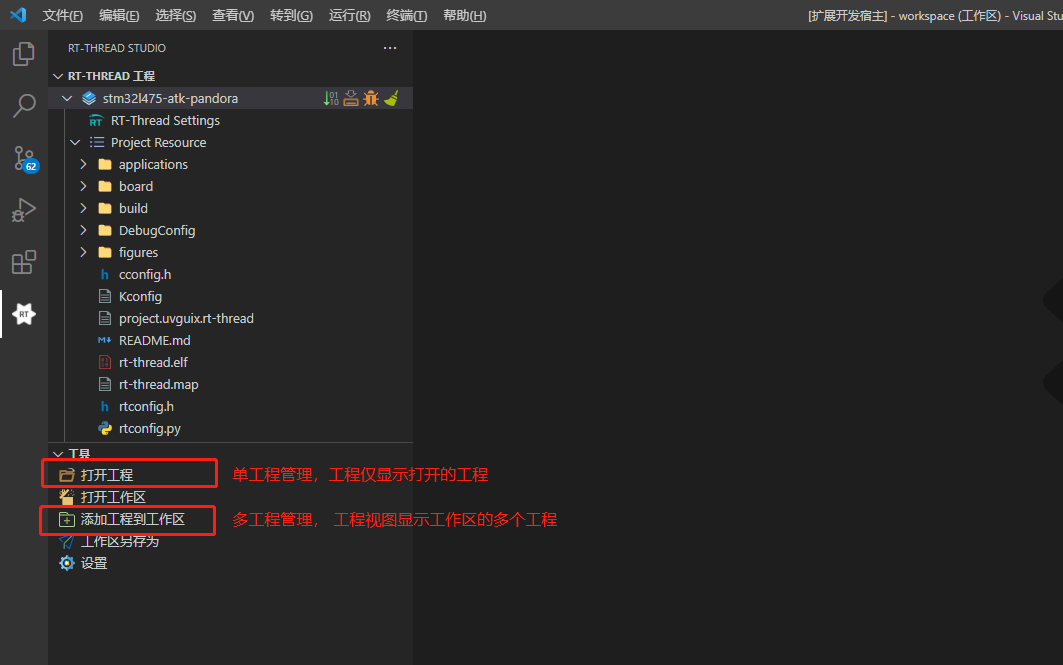Clean the project with the broom icon
The image size is (1063, 665).
pos(391,98)
